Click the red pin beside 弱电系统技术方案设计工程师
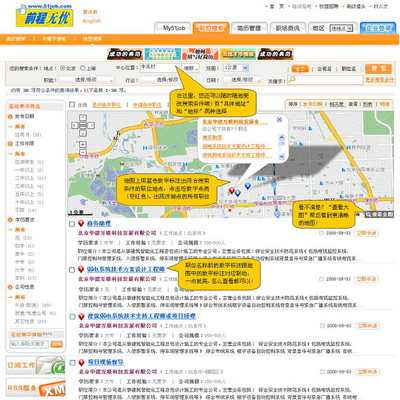The height and width of the screenshot is (400, 400). tap(81, 269)
